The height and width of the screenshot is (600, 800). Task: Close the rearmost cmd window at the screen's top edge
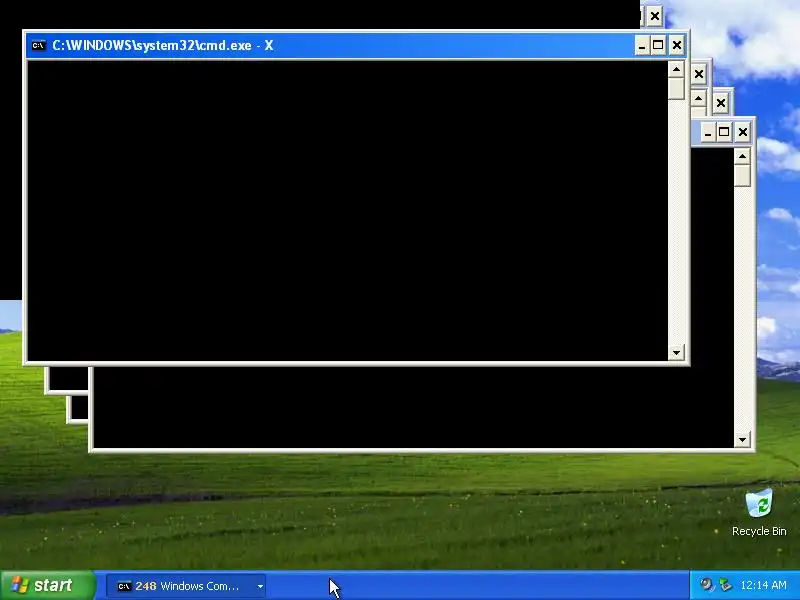(655, 16)
